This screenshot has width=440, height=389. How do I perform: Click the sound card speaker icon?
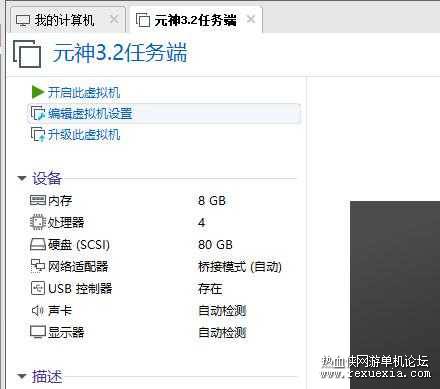pos(38,310)
